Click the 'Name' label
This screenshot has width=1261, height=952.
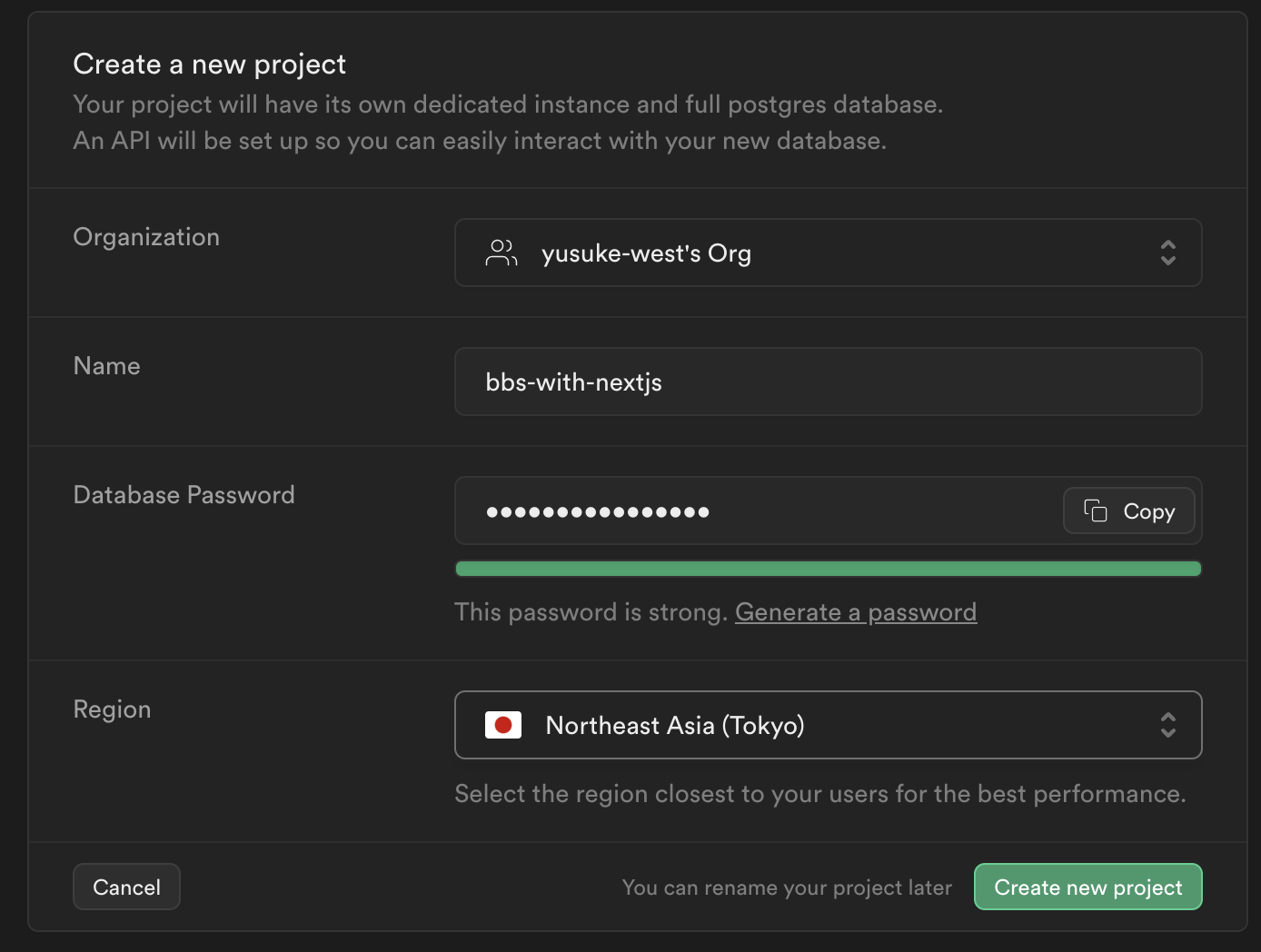(x=107, y=366)
